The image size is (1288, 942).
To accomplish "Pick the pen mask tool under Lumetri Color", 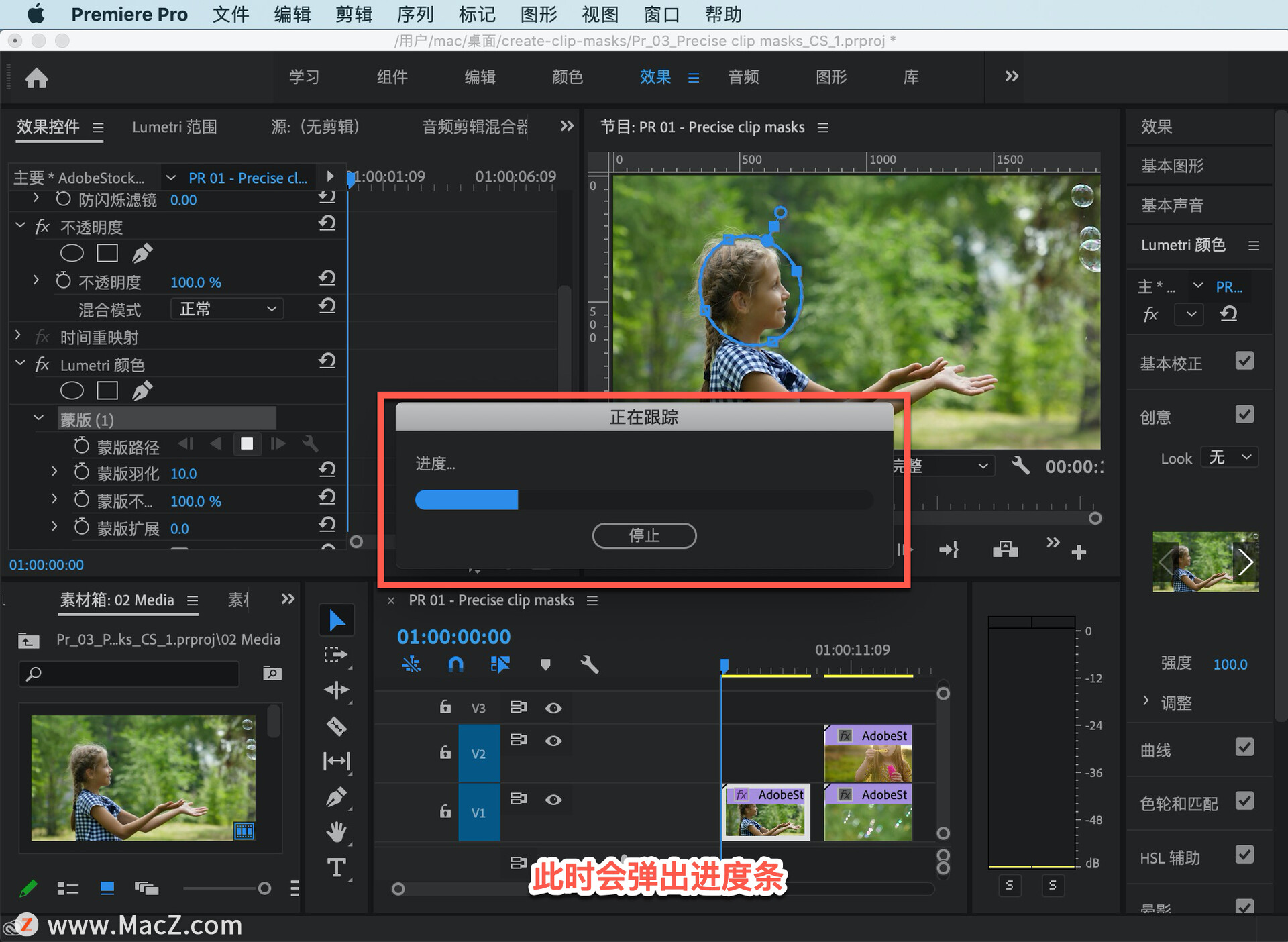I will point(142,390).
